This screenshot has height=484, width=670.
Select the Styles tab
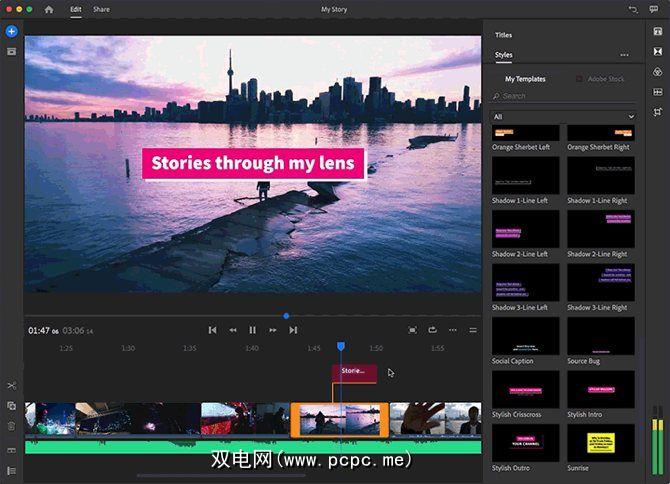(503, 55)
